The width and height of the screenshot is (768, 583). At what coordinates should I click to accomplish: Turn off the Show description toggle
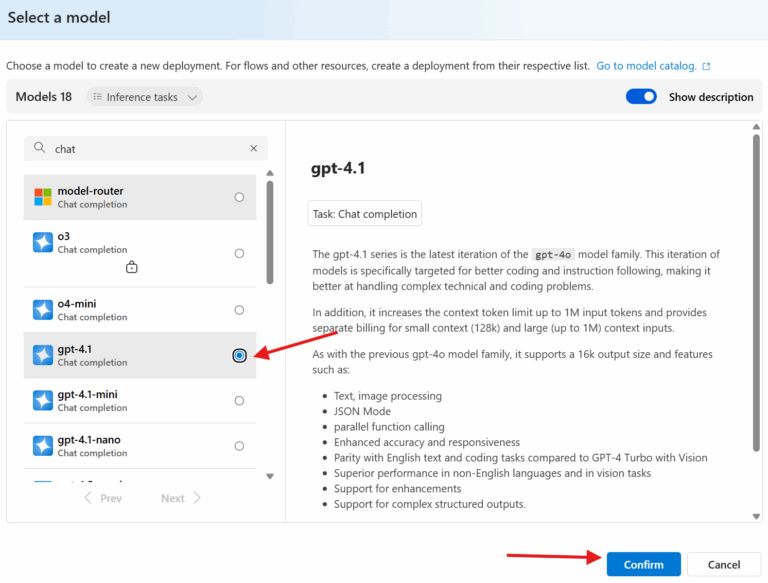(x=641, y=97)
